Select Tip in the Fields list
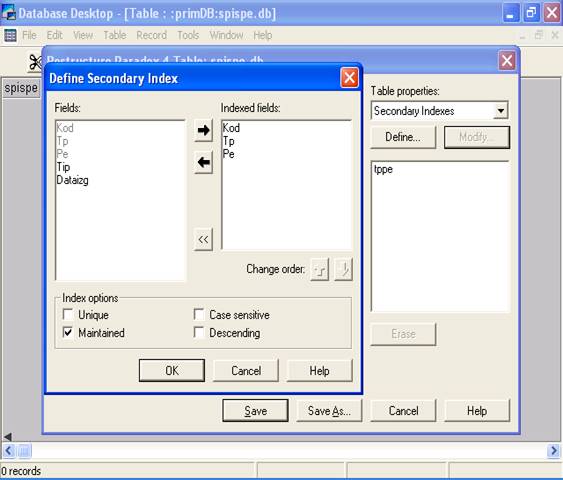 pos(63,167)
